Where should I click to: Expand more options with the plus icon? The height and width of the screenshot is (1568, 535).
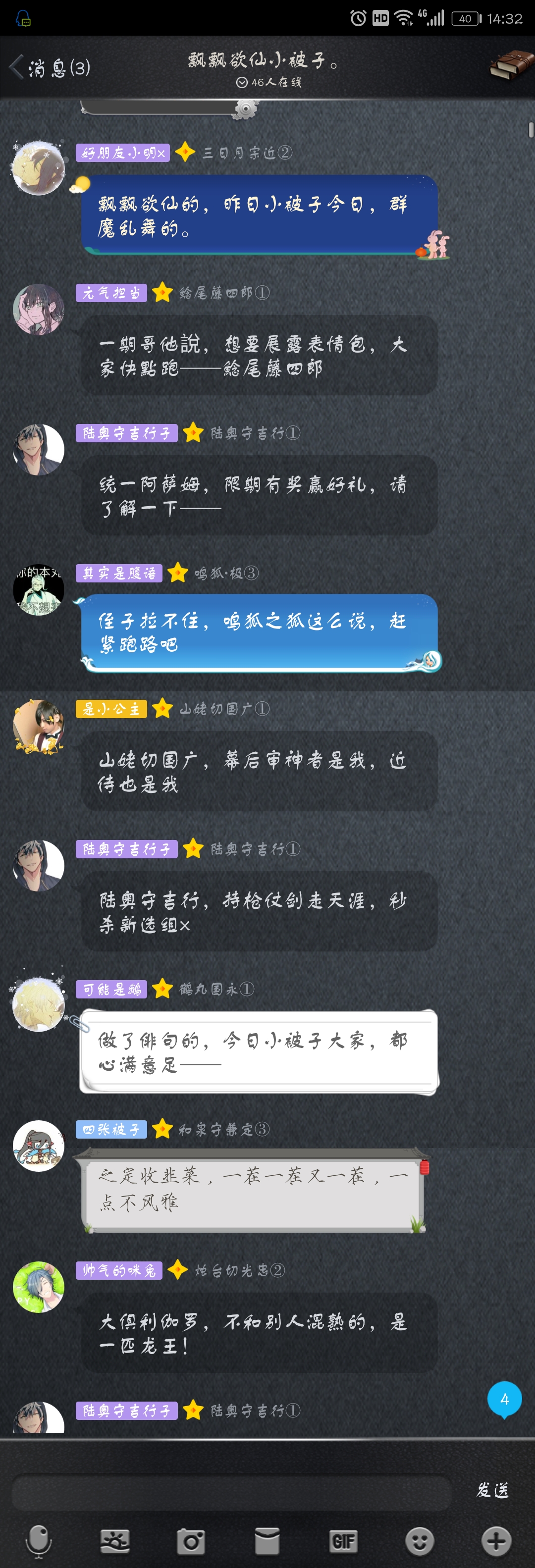tap(496, 1541)
